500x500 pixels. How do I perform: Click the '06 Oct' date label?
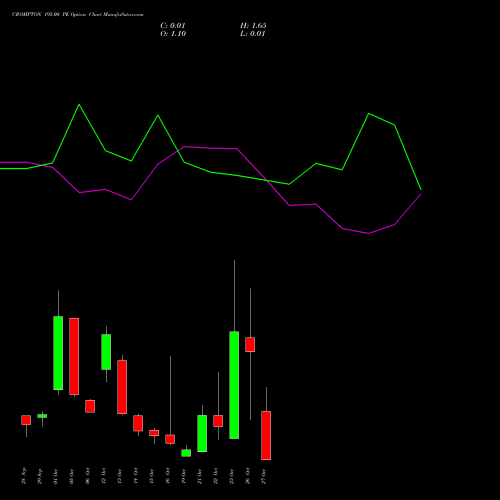tap(88, 476)
